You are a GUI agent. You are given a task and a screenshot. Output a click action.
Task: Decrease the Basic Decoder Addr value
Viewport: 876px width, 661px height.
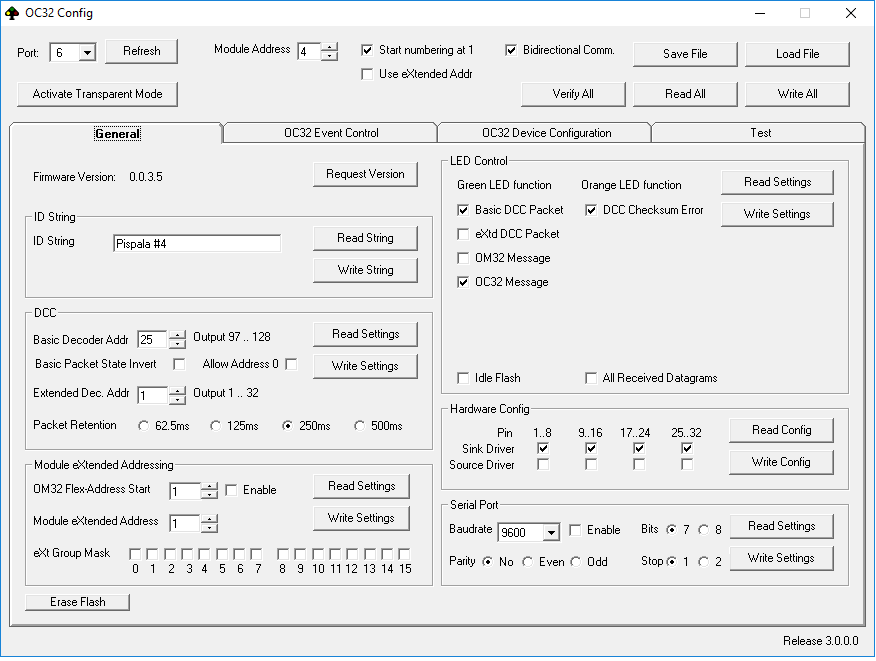(177, 345)
